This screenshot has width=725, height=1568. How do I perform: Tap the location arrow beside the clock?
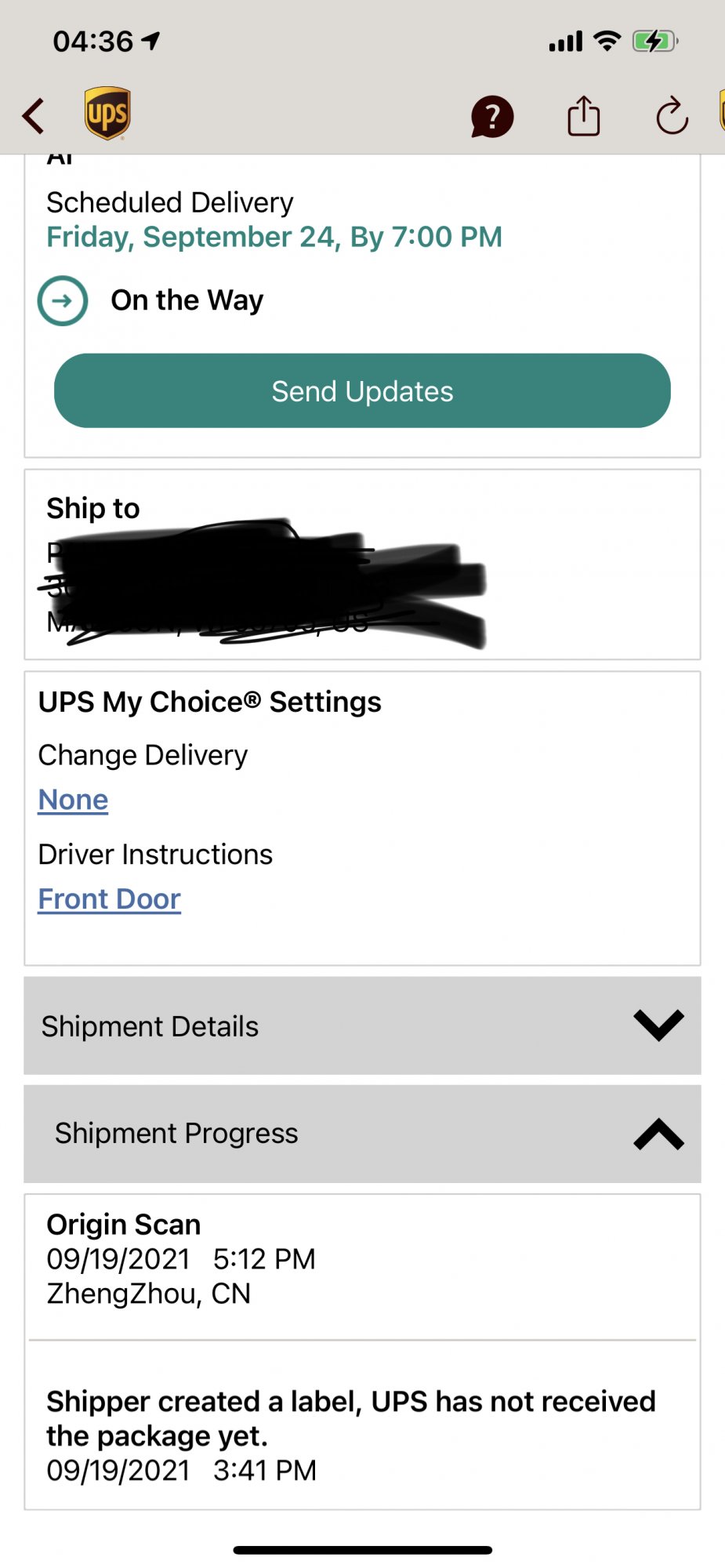pyautogui.click(x=150, y=41)
